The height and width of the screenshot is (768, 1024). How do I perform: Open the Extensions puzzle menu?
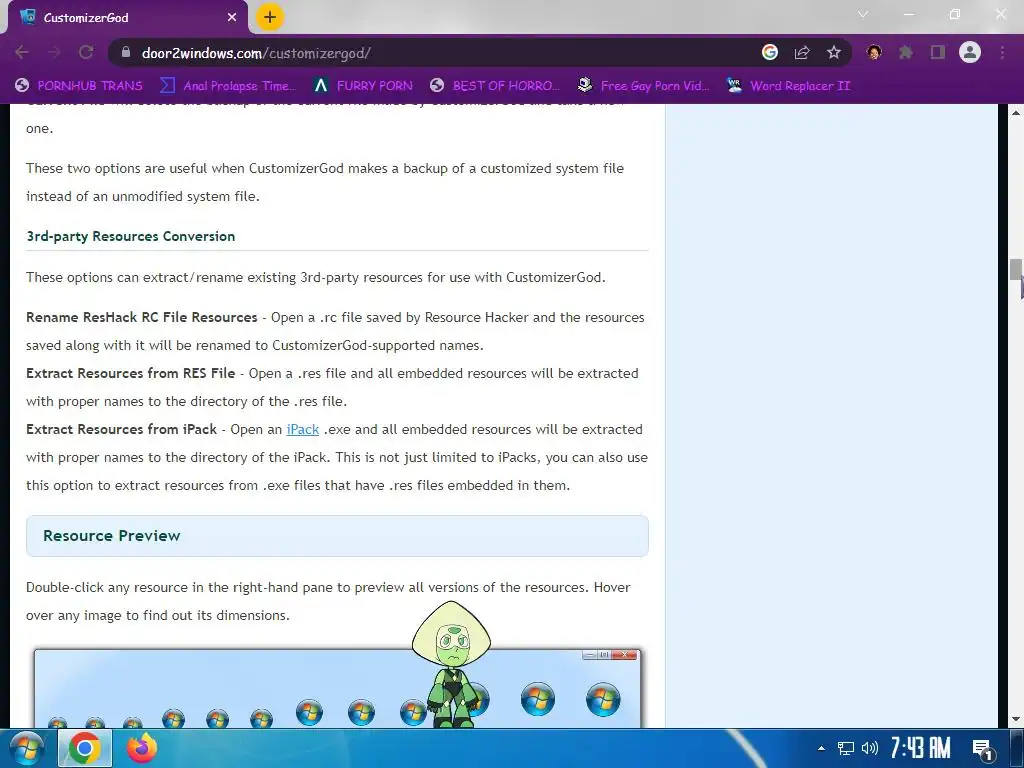point(906,52)
